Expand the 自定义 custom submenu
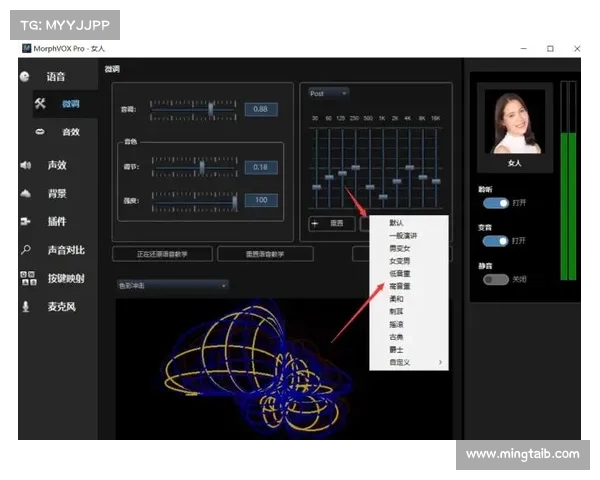600x480 pixels. point(409,362)
